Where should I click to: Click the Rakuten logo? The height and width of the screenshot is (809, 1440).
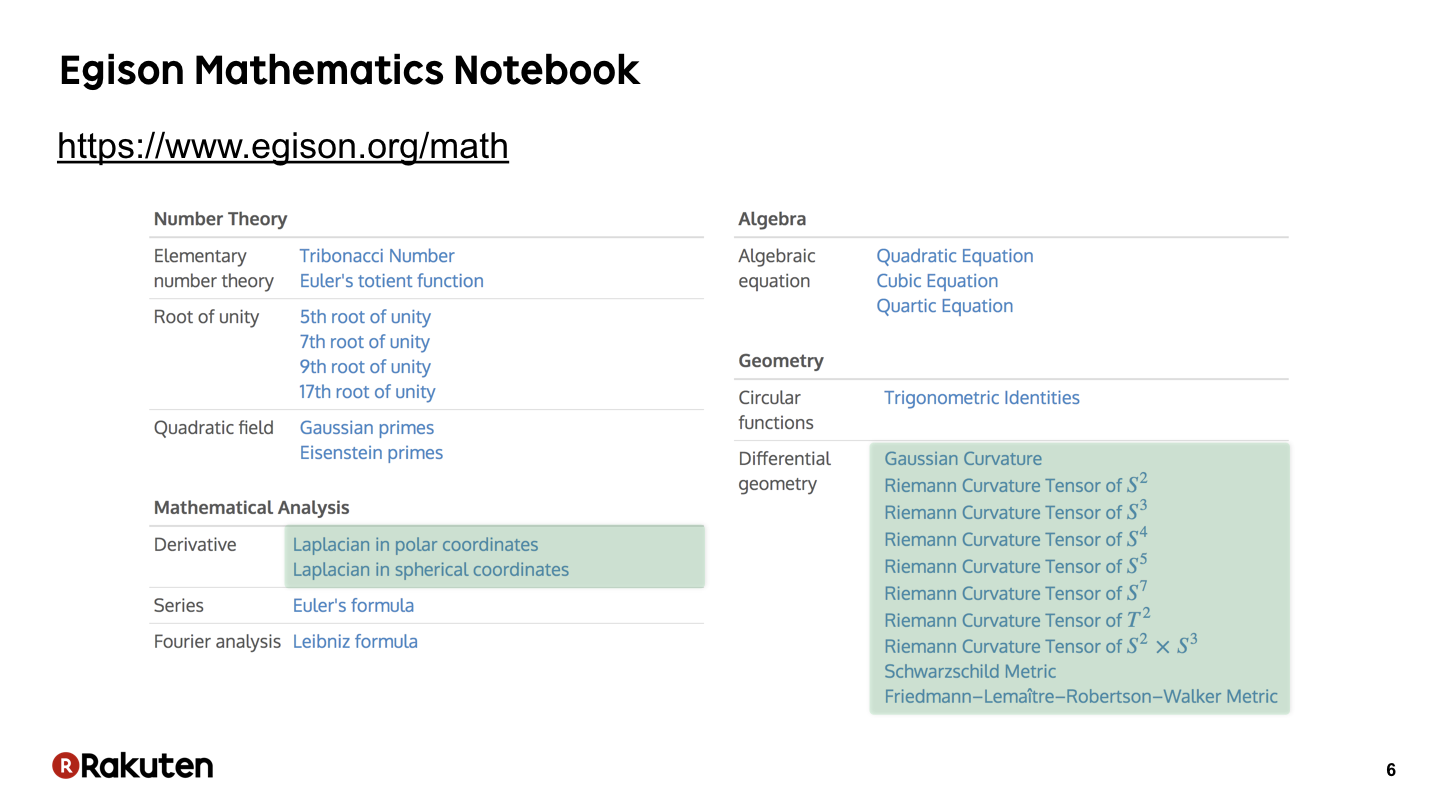(x=132, y=766)
